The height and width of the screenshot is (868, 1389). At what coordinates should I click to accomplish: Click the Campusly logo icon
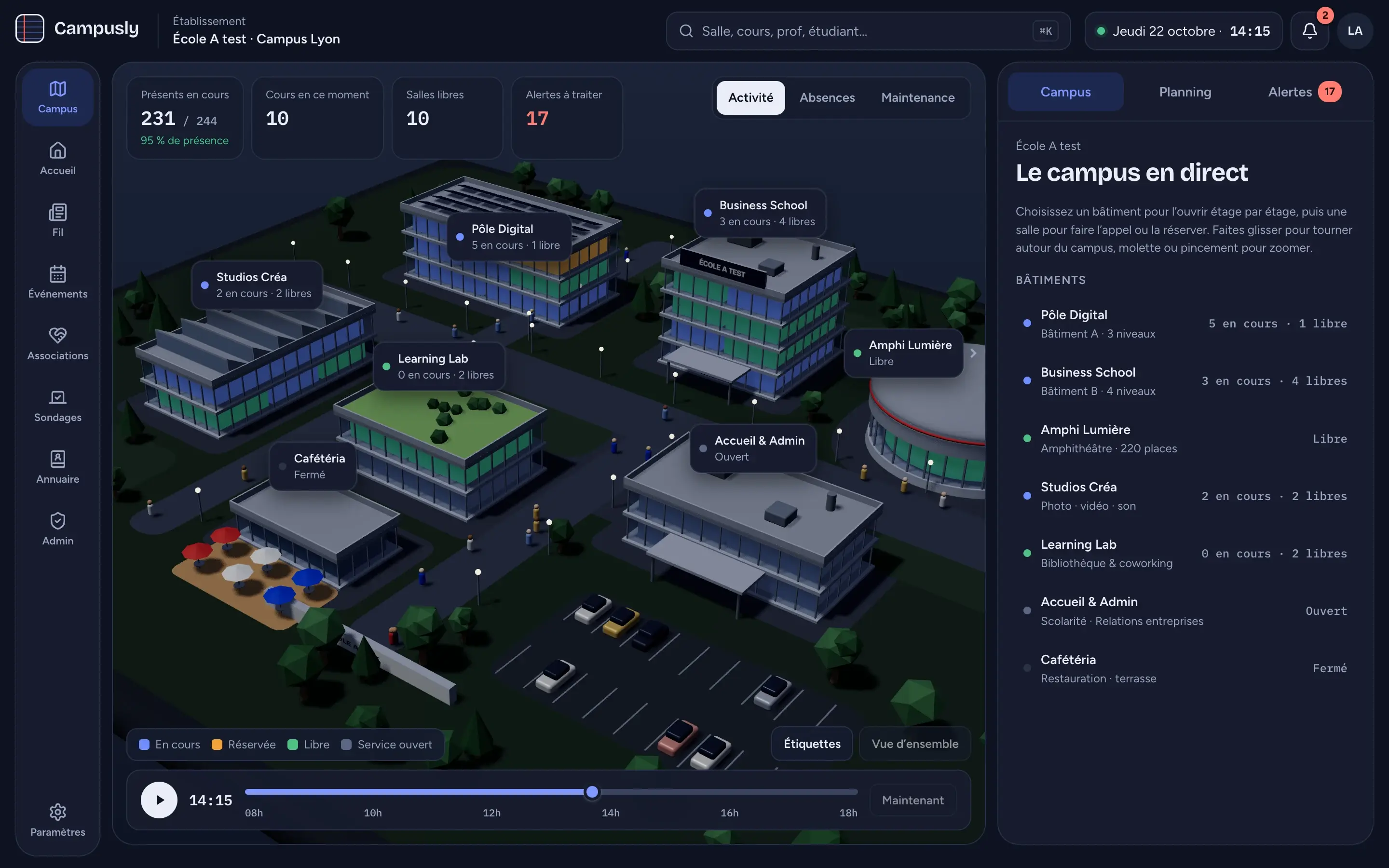[30, 29]
